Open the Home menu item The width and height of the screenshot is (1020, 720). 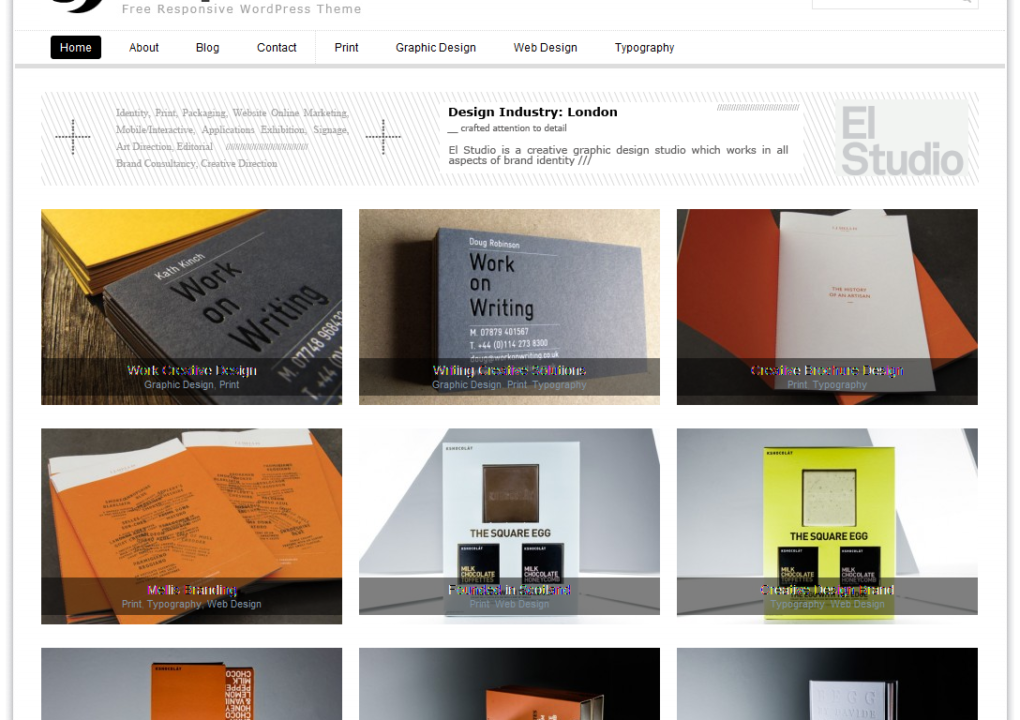click(76, 47)
